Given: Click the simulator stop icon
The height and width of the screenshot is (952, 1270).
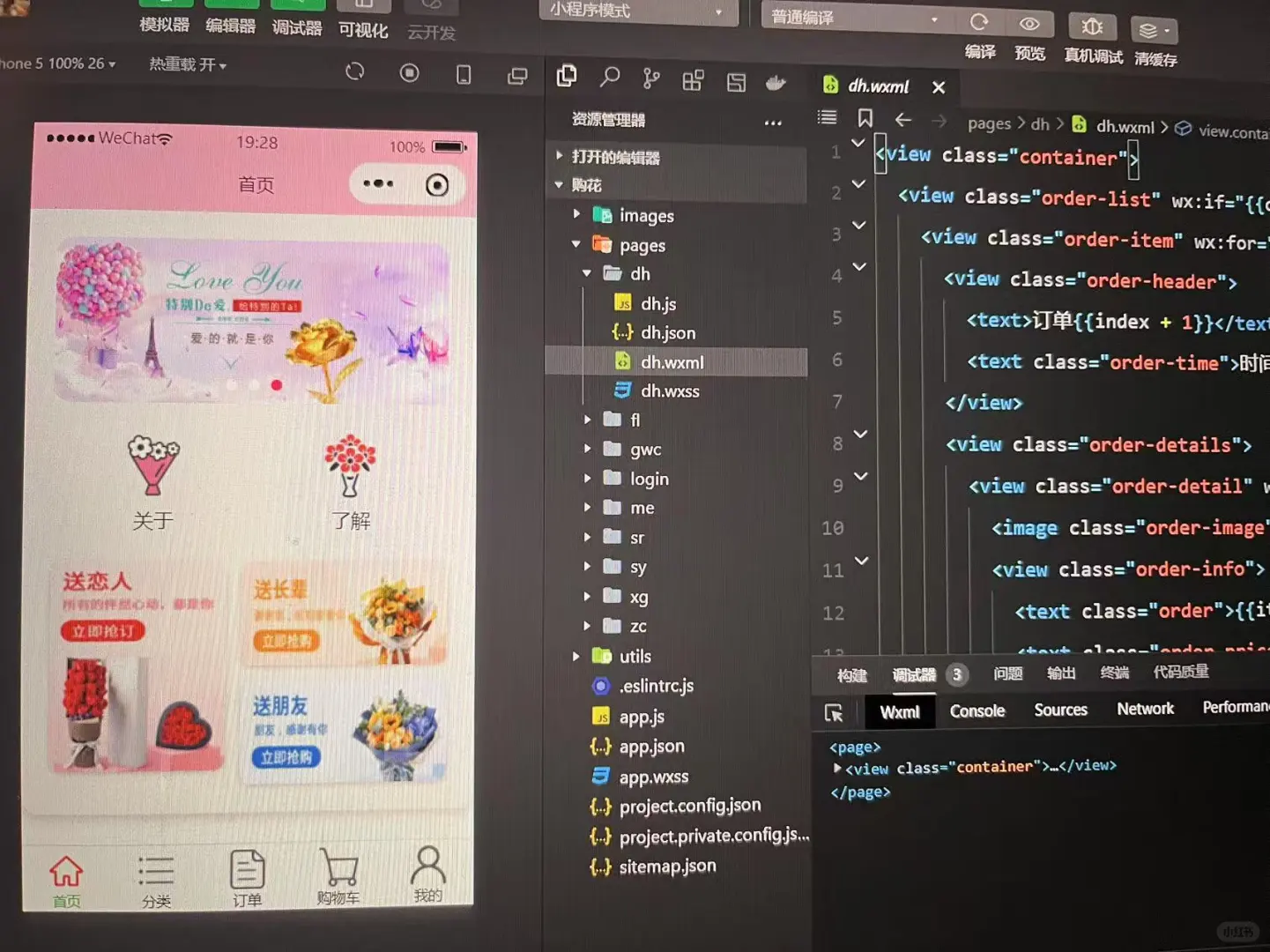Looking at the screenshot, I should point(409,73).
